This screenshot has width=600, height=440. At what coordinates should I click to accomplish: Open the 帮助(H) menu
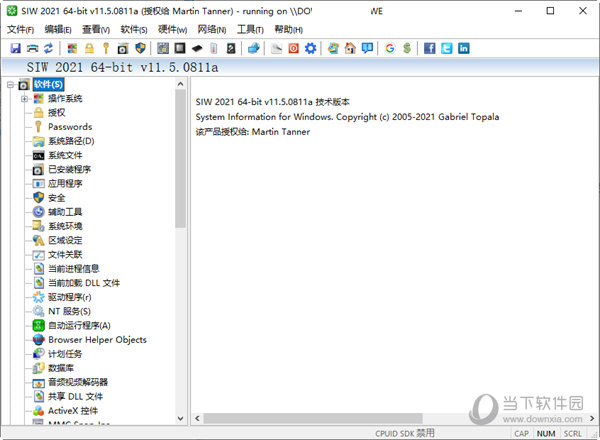289,29
